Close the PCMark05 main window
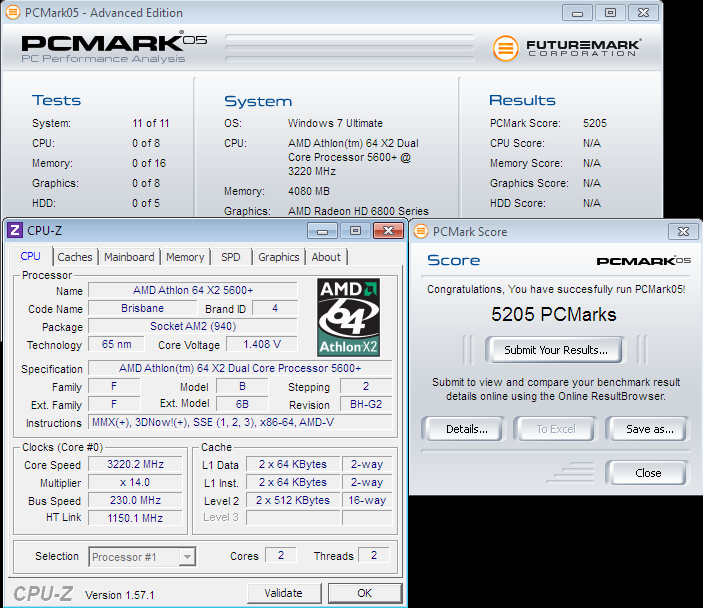This screenshot has width=703, height=608. [643, 13]
